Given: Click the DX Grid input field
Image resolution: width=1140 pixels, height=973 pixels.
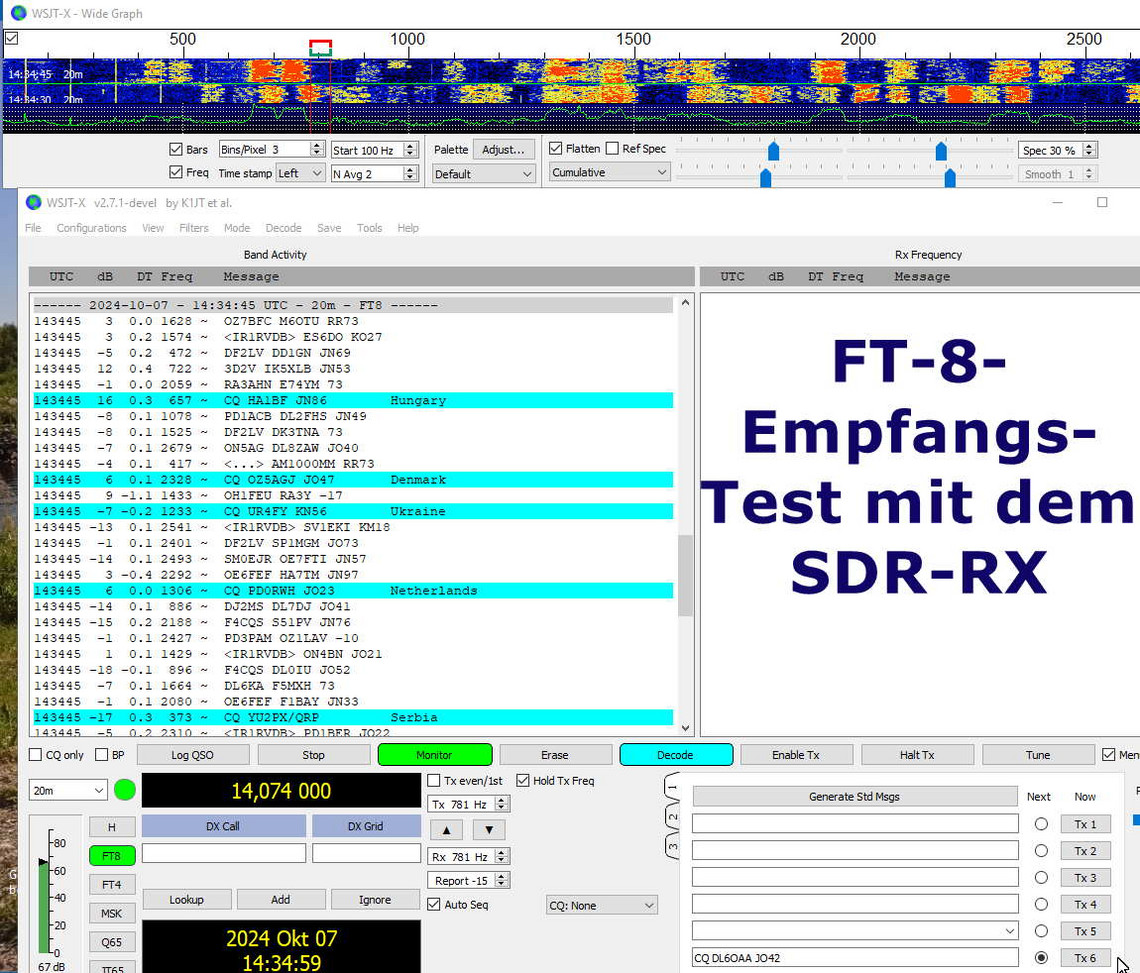Looking at the screenshot, I should click(366, 853).
